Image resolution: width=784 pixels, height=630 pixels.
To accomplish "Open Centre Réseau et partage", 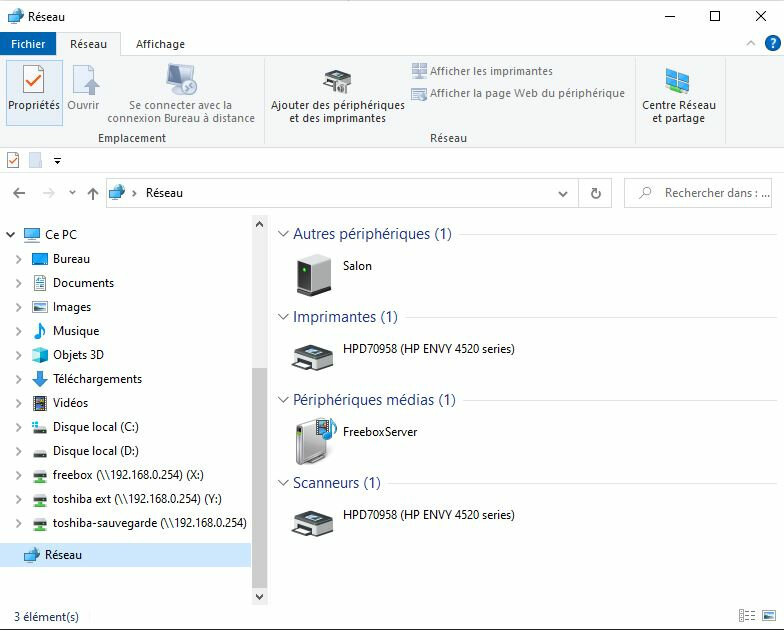I will click(678, 96).
